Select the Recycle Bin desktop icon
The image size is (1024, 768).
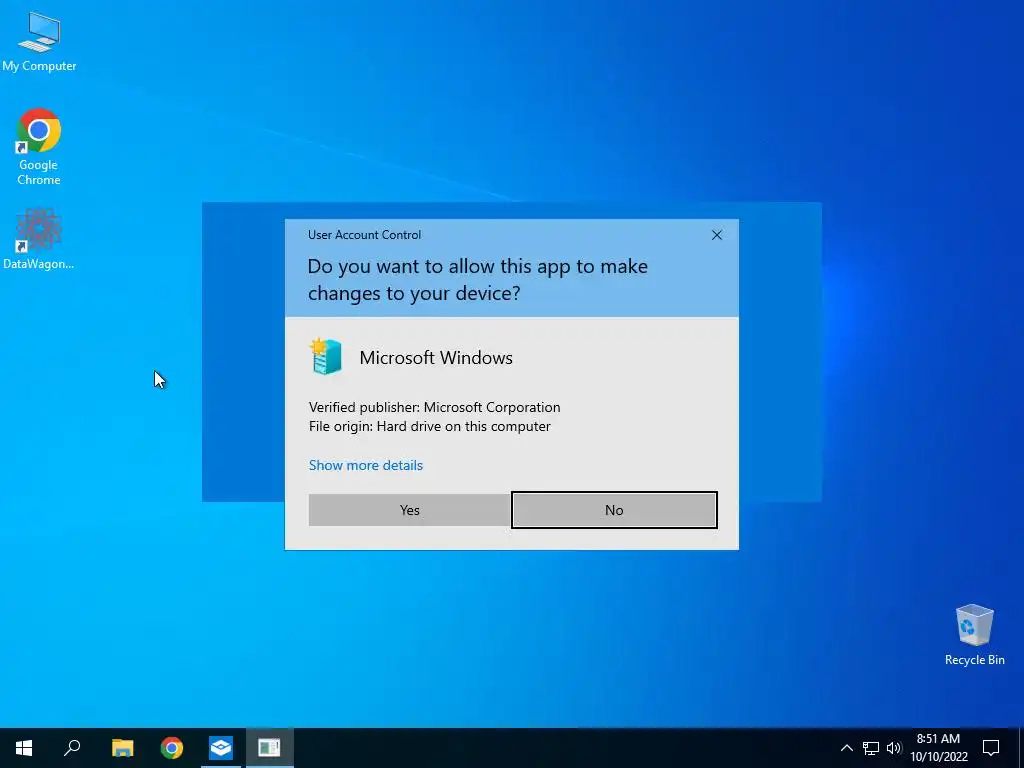pyautogui.click(x=974, y=635)
